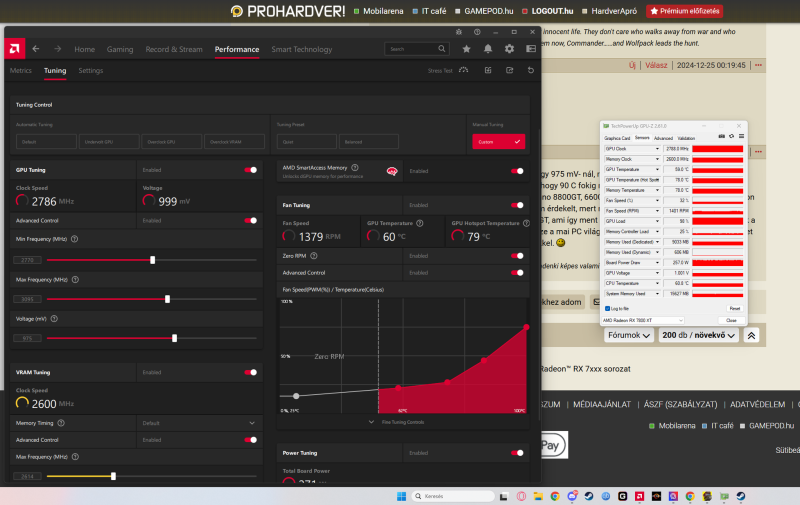800x505 pixels.
Task: Open the Opera browser taskbar icon
Action: tap(521, 496)
